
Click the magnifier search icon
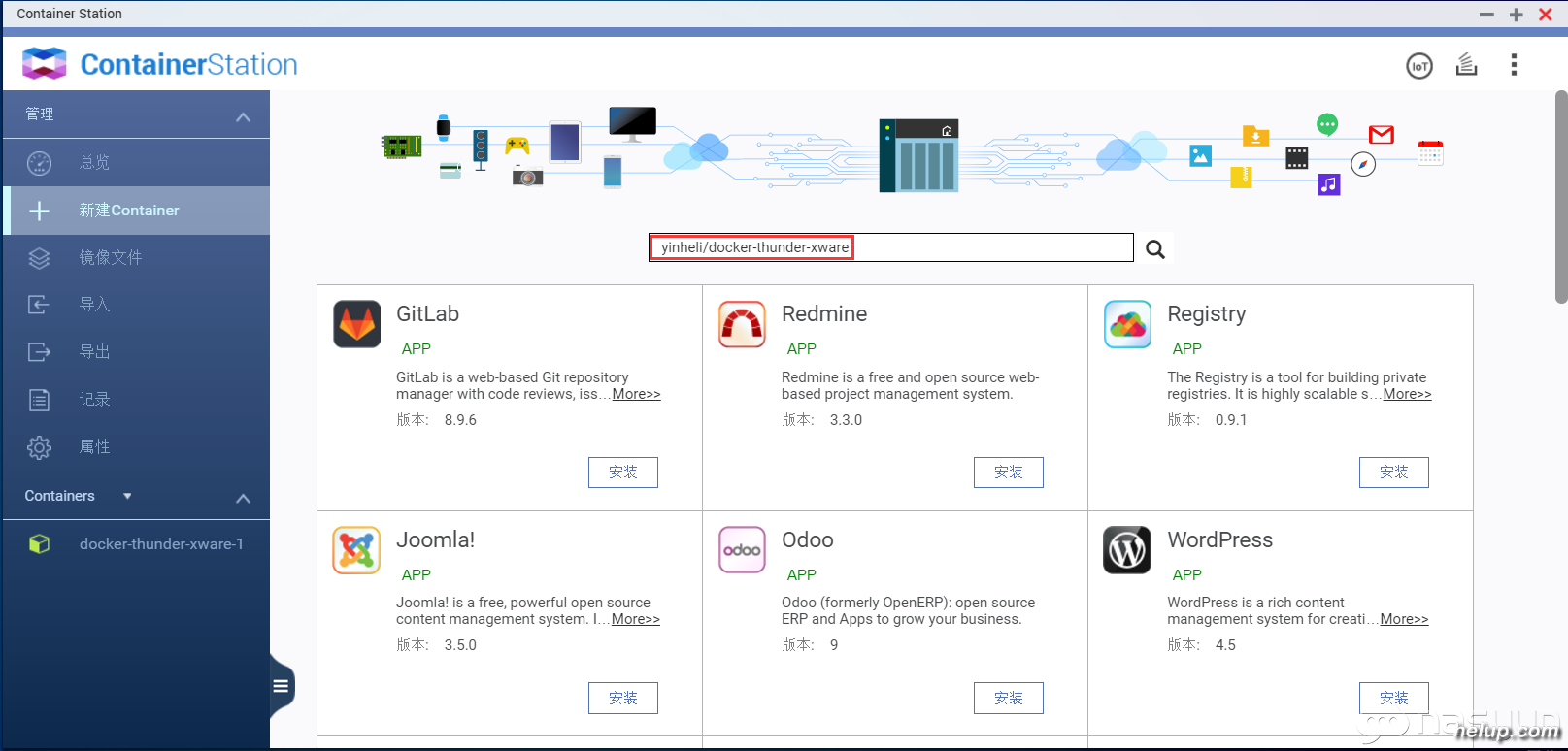[1154, 248]
